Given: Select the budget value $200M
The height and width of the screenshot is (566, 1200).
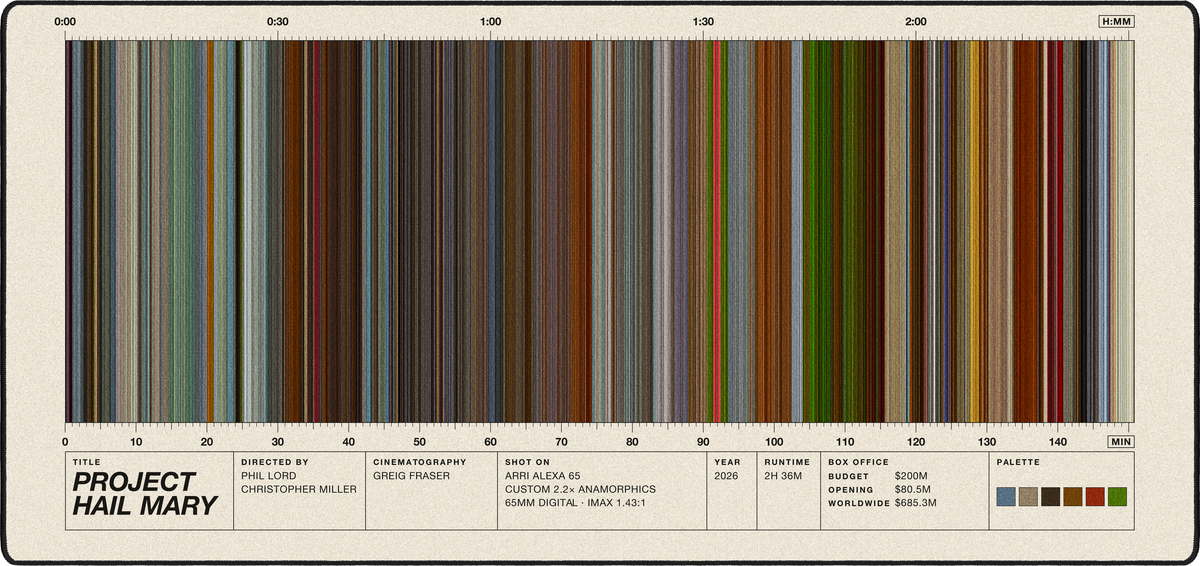Looking at the screenshot, I should click(911, 477).
